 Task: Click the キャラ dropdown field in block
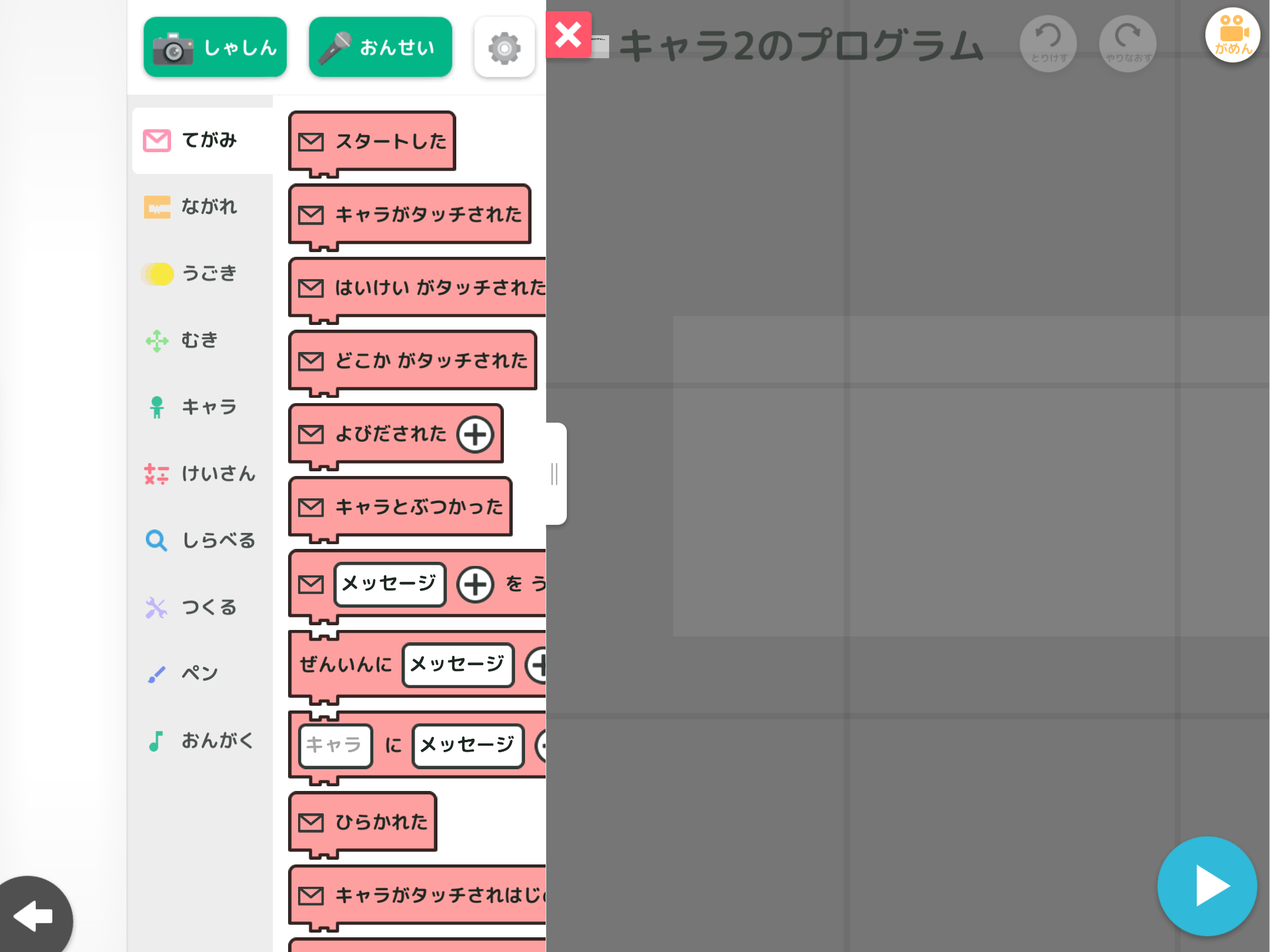[x=335, y=745]
